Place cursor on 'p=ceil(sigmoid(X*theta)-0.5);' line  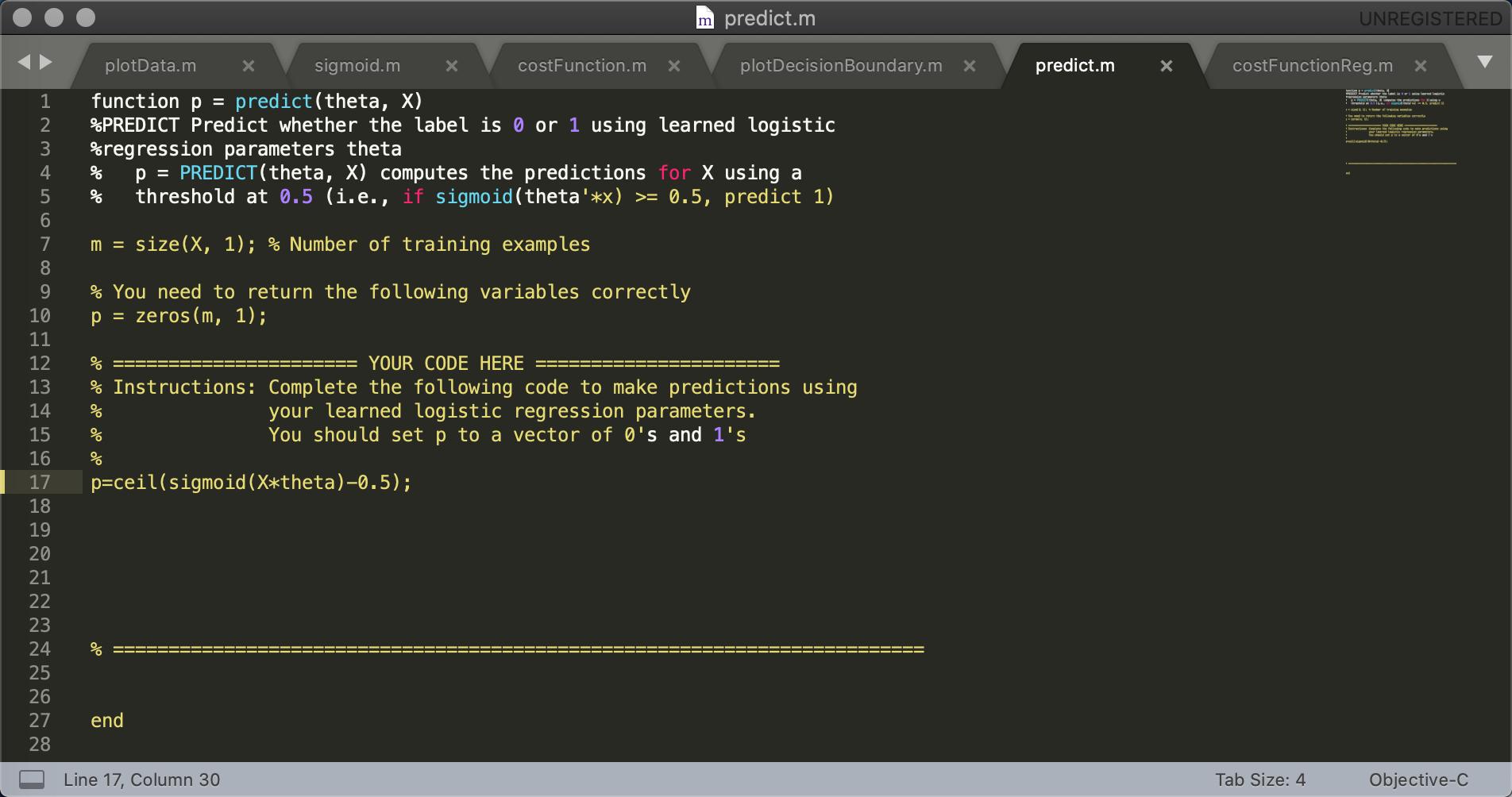pyautogui.click(x=251, y=482)
